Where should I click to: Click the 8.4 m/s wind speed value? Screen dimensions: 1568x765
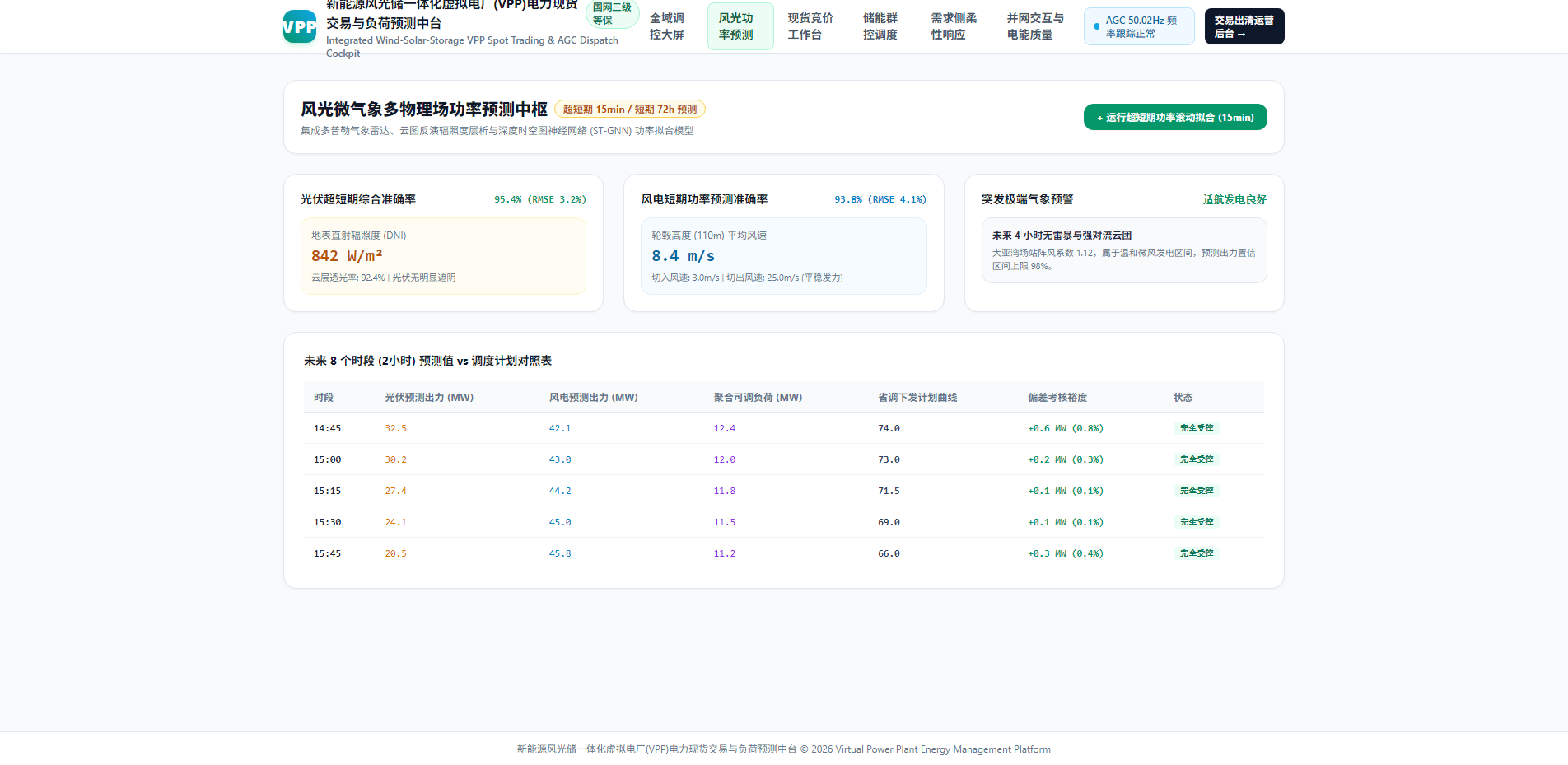click(x=683, y=256)
